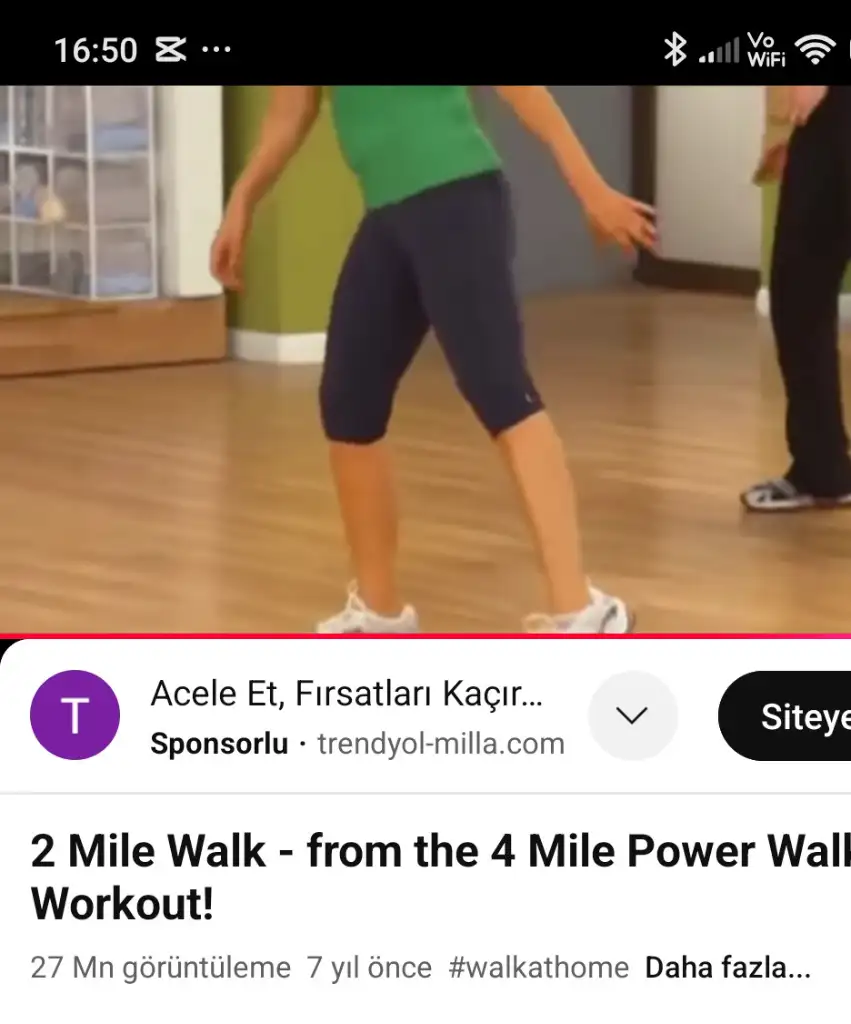Tap the 16:50 clock in status bar
The height and width of the screenshot is (1024, 851).
(95, 50)
